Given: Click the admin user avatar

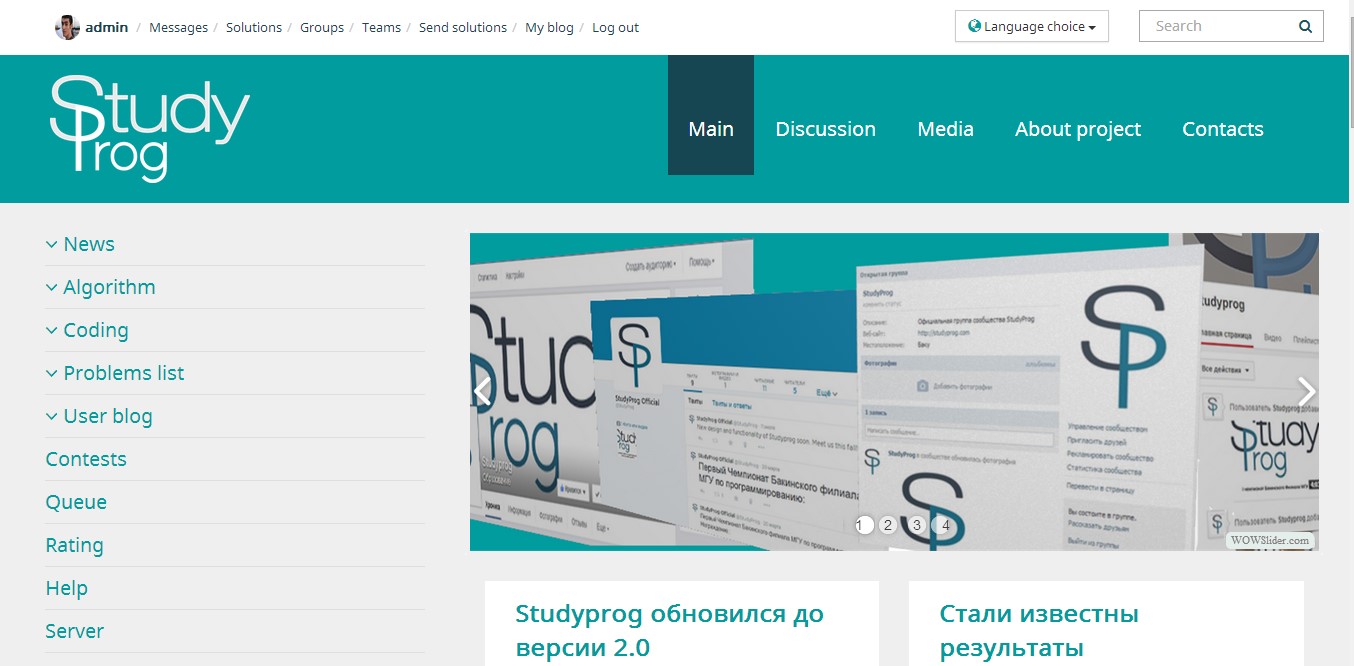Looking at the screenshot, I should point(67,27).
